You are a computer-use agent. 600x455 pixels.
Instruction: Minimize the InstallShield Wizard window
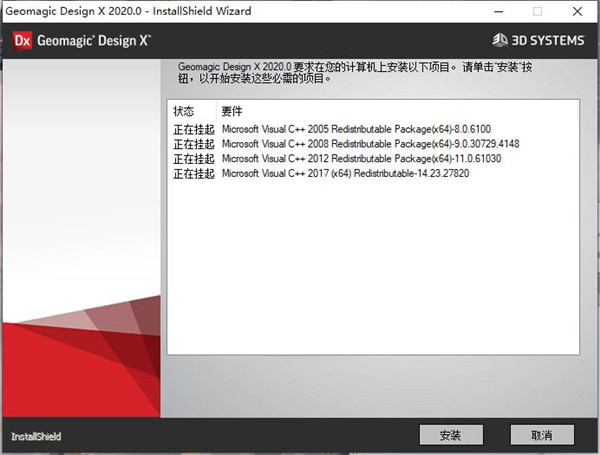coord(498,11)
